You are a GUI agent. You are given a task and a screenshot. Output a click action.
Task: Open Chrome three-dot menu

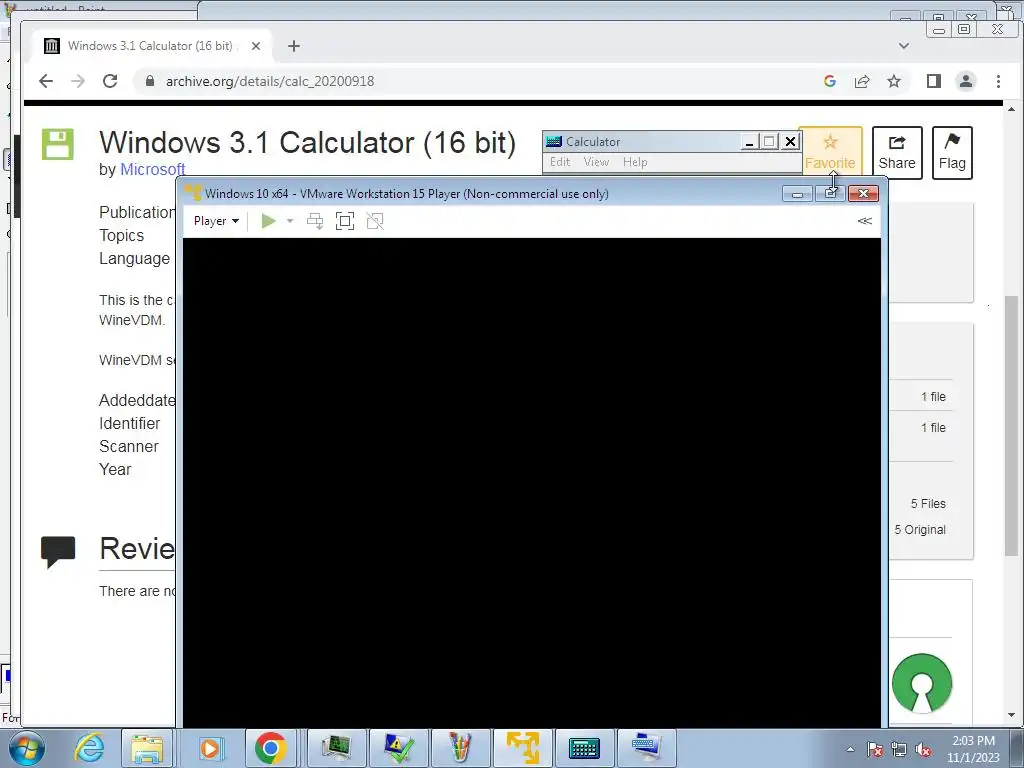pos(999,81)
